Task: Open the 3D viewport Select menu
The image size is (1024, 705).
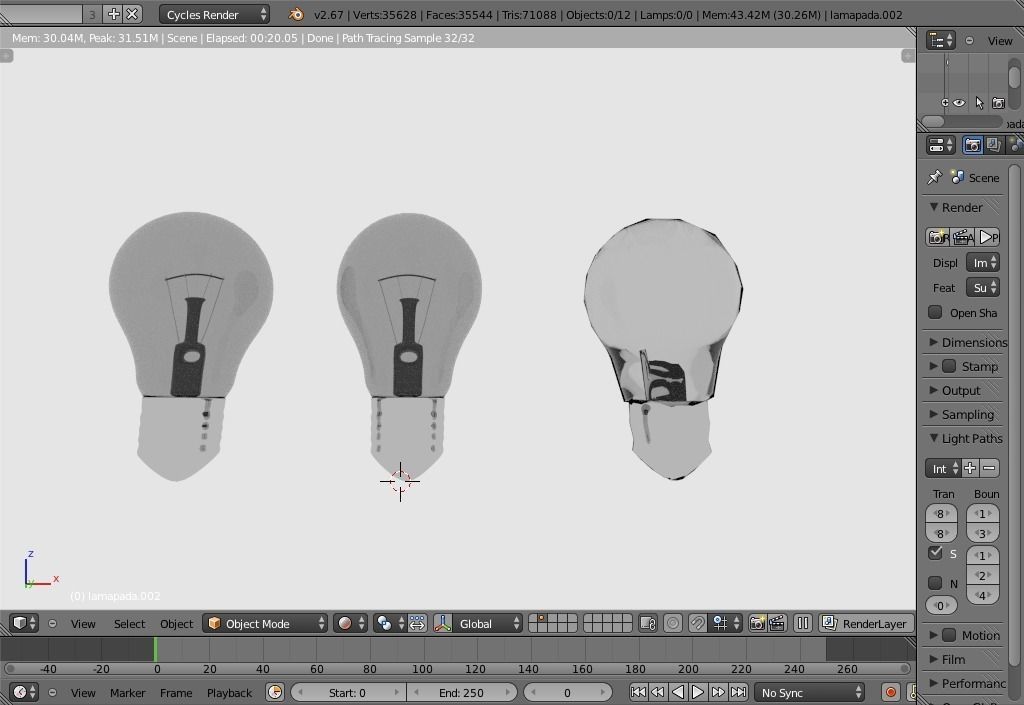Action: point(129,623)
